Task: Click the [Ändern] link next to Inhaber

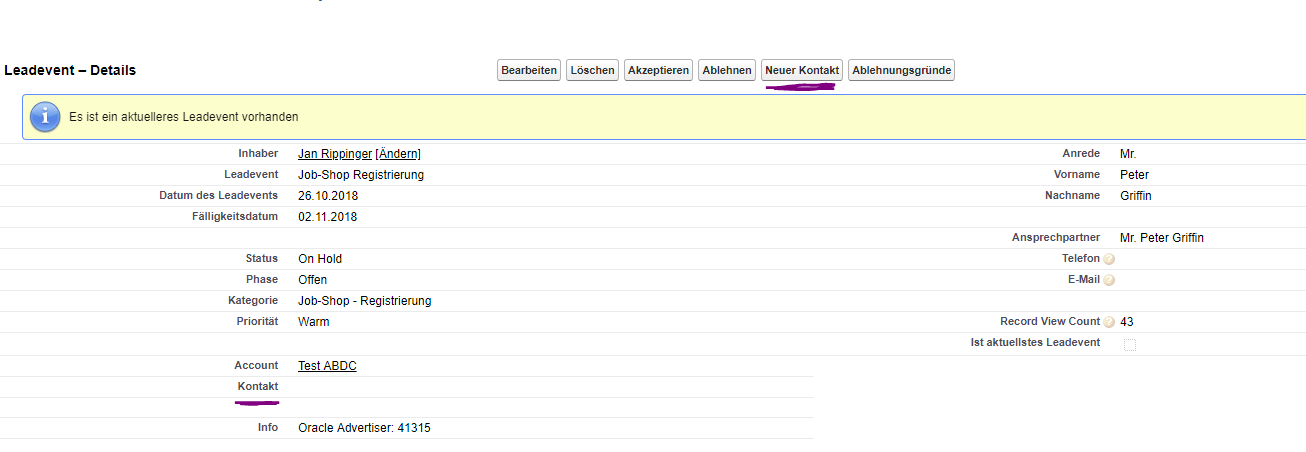Action: coord(398,154)
